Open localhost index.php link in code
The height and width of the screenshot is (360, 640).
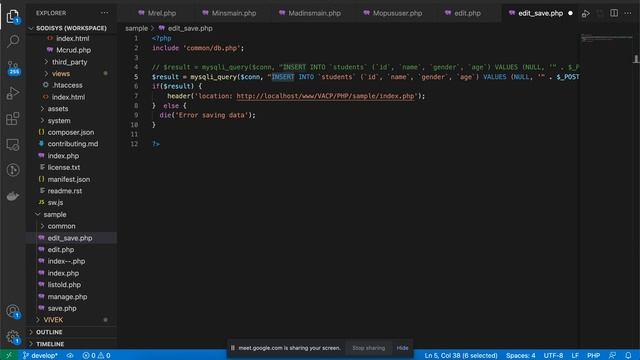pos(325,96)
